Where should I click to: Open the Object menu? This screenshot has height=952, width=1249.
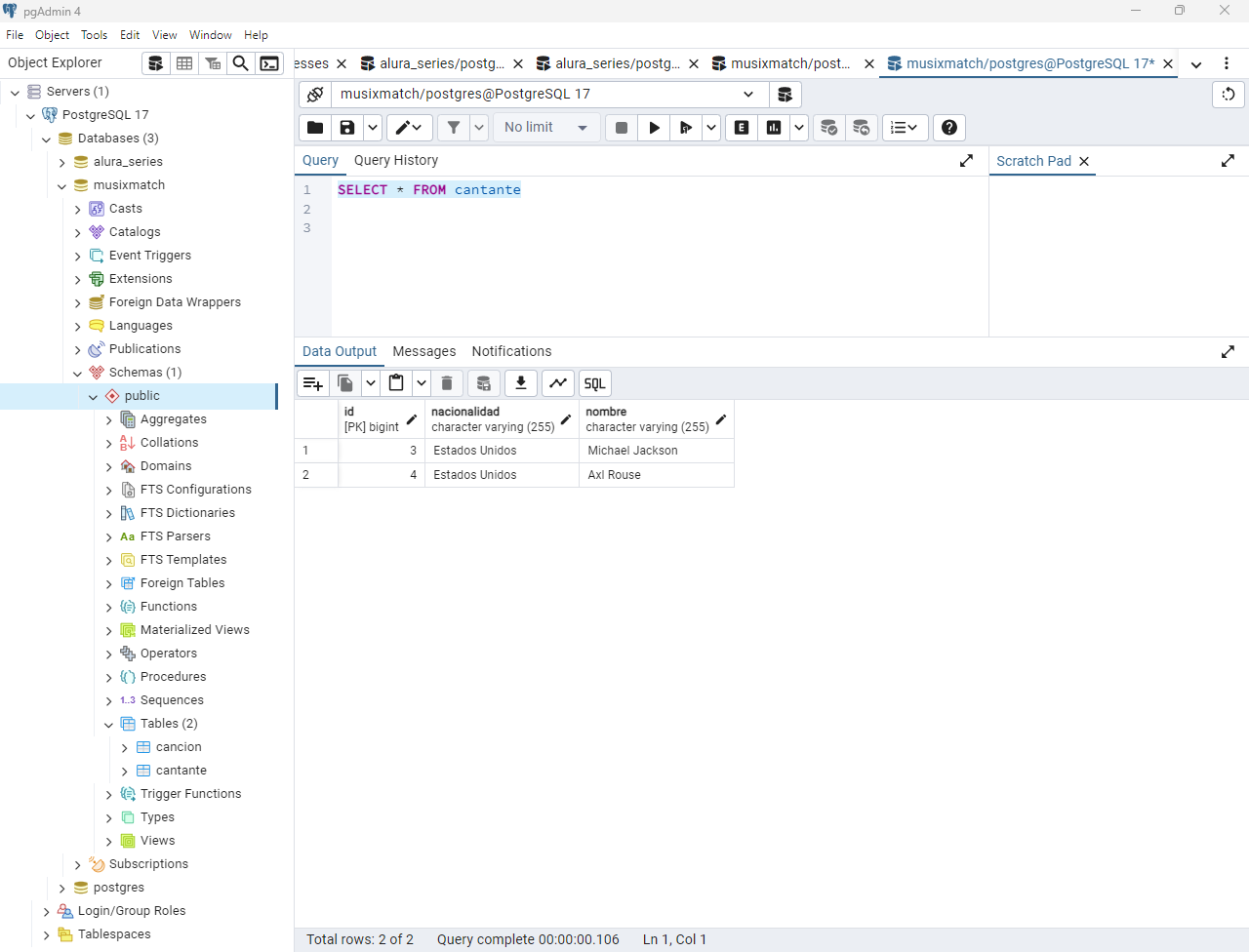point(53,35)
